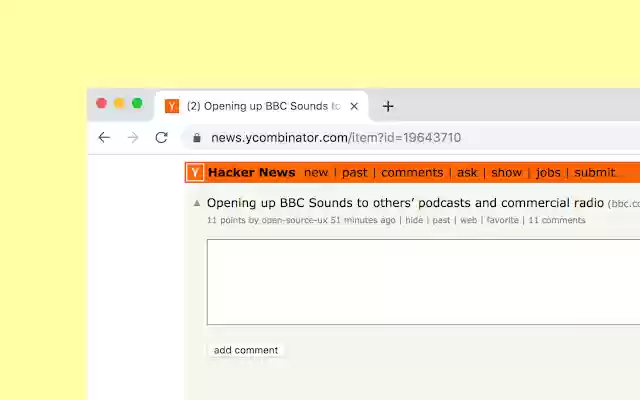This screenshot has height=400, width=640.
Task: Click the submit link in header
Action: [595, 173]
